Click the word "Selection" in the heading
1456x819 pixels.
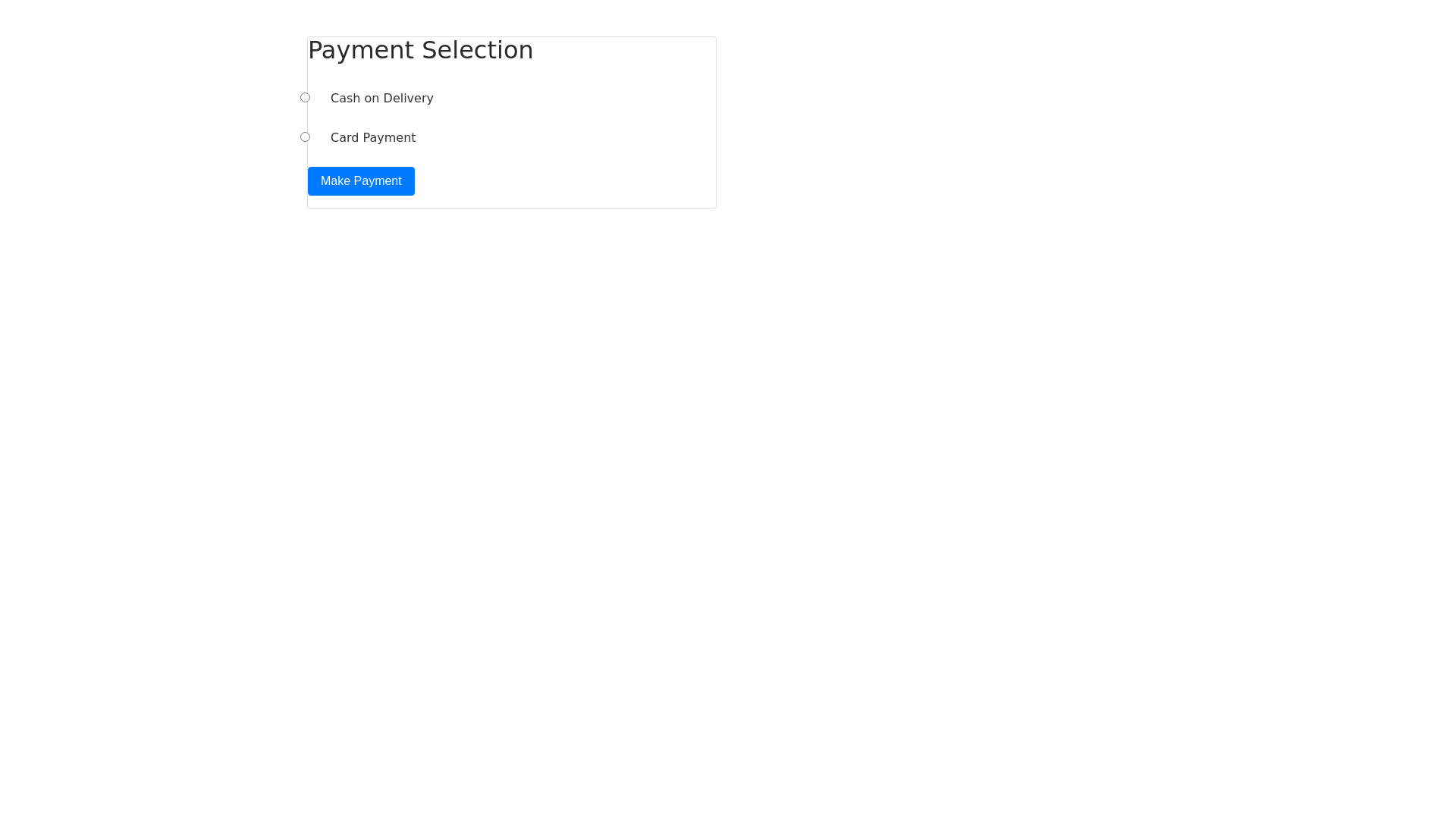477,50
